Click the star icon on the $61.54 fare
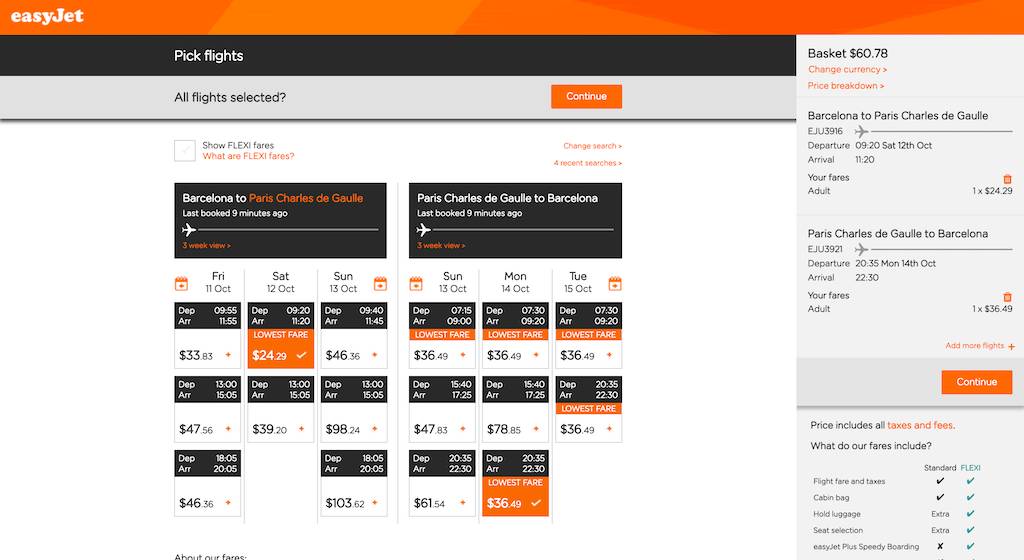 coord(462,503)
